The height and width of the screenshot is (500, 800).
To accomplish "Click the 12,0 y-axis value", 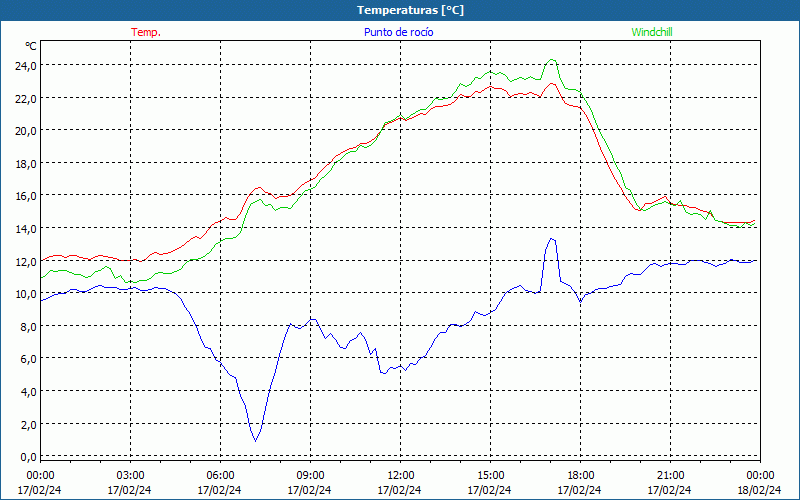I will pyautogui.click(x=25, y=261).
